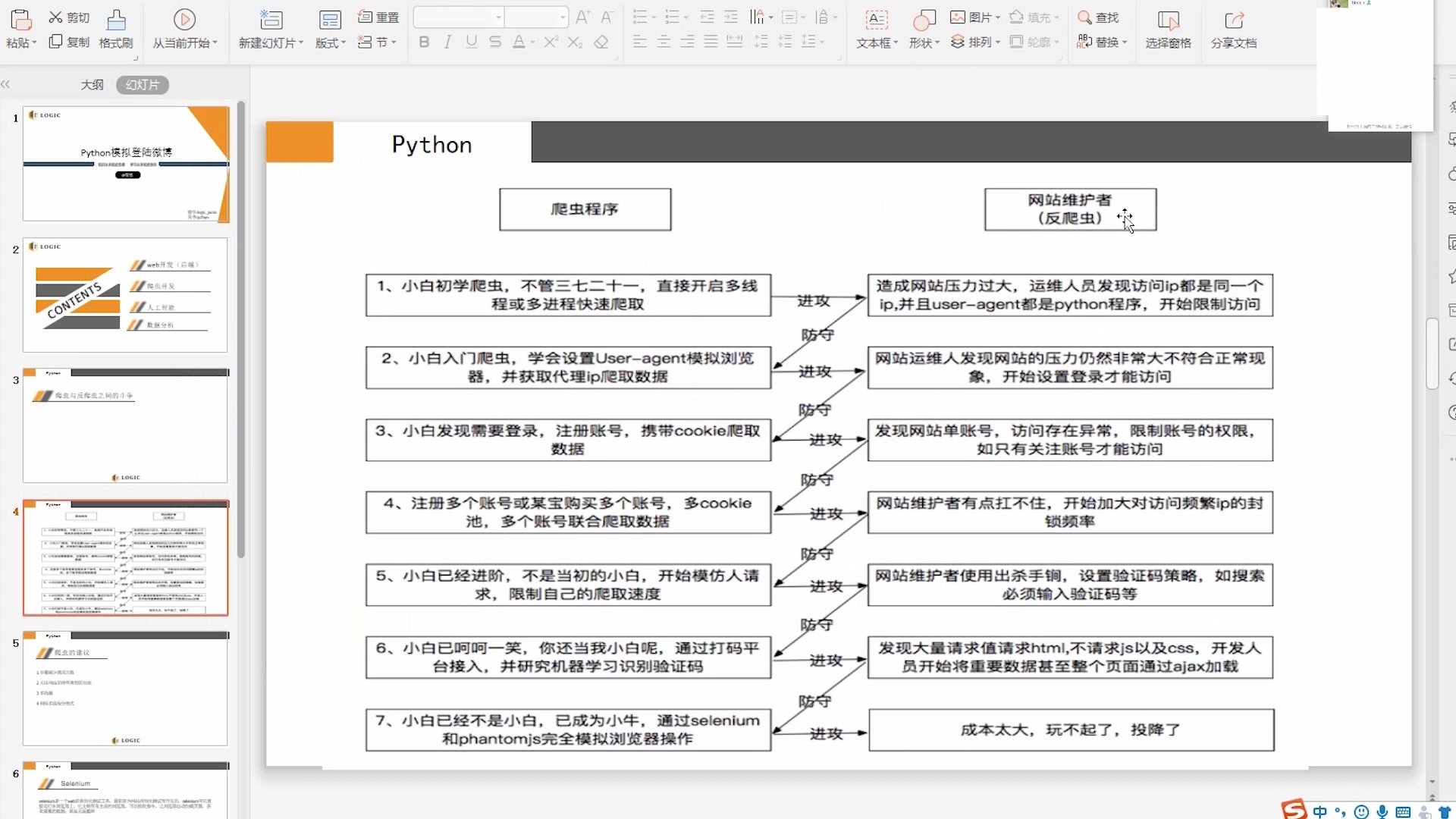Insert a picture into the slide
The width and height of the screenshot is (1456, 819).
[972, 17]
